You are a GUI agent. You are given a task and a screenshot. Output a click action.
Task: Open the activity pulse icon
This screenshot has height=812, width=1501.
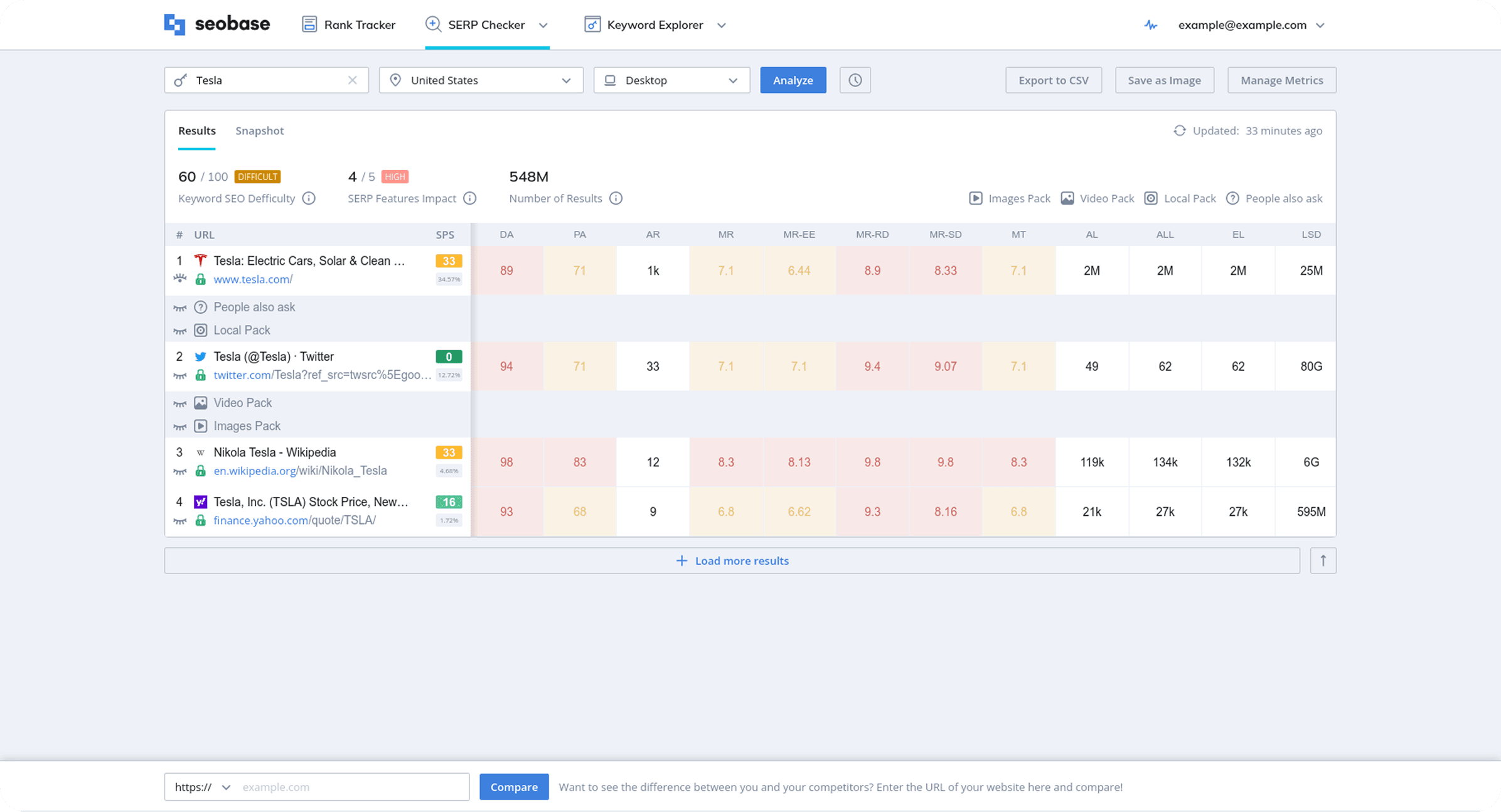(1150, 25)
